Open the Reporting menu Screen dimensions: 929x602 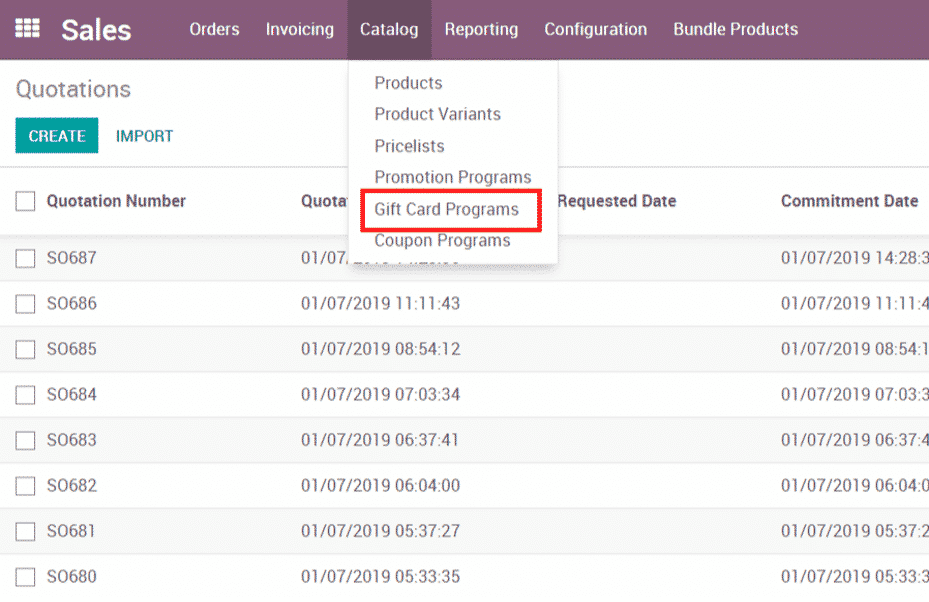point(481,30)
